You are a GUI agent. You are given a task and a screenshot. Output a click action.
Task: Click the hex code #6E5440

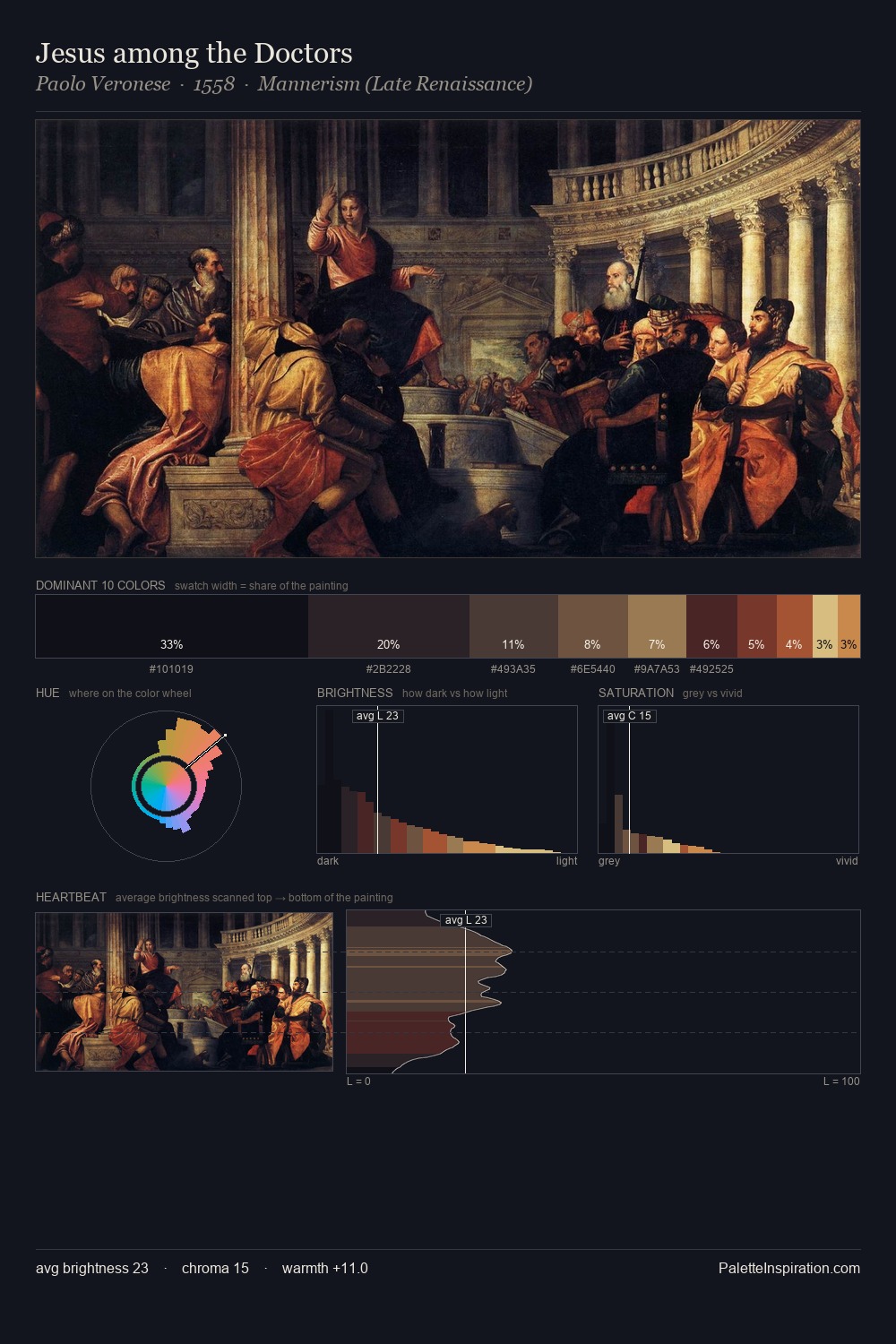tap(592, 669)
